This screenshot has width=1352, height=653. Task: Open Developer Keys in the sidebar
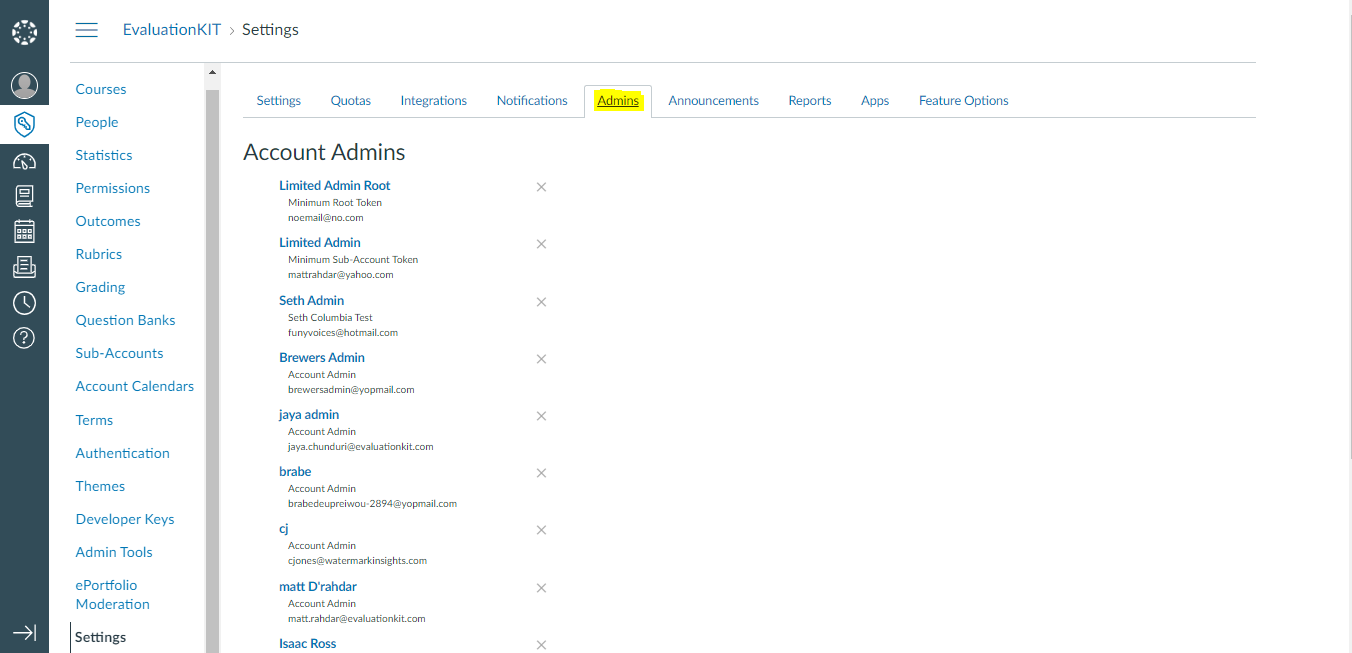click(x=125, y=519)
